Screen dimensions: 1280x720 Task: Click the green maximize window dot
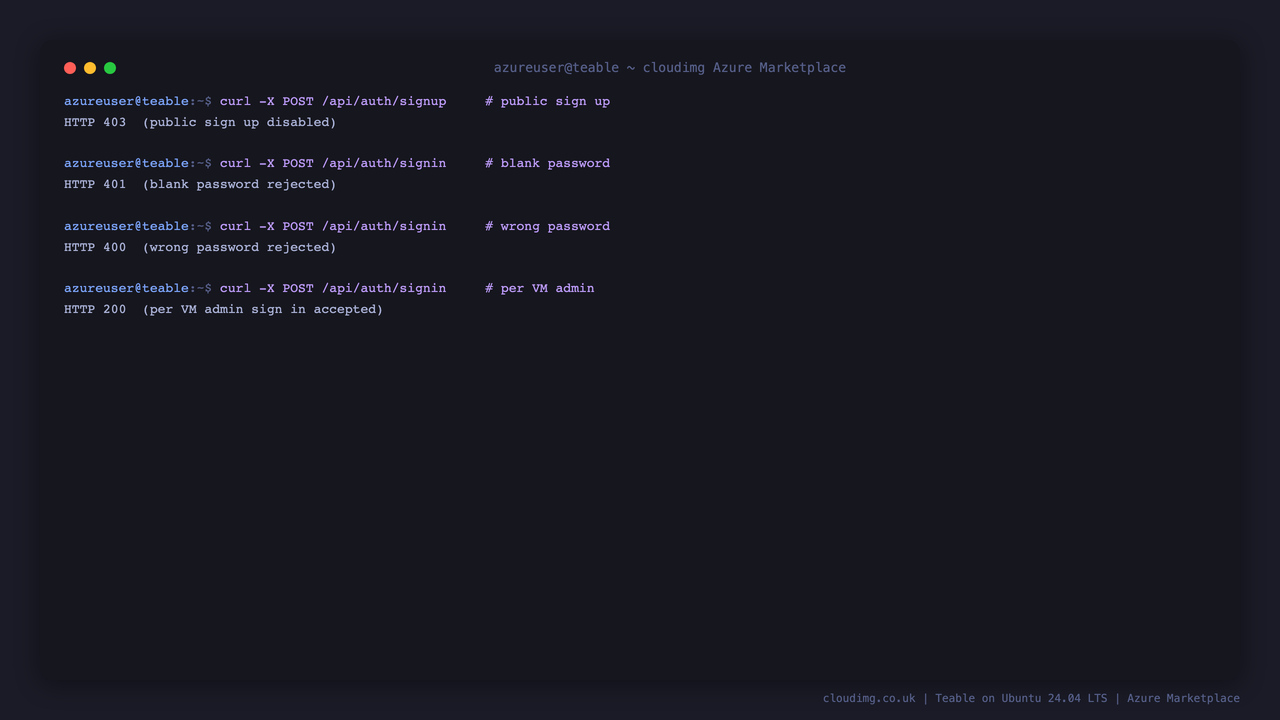pyautogui.click(x=110, y=68)
